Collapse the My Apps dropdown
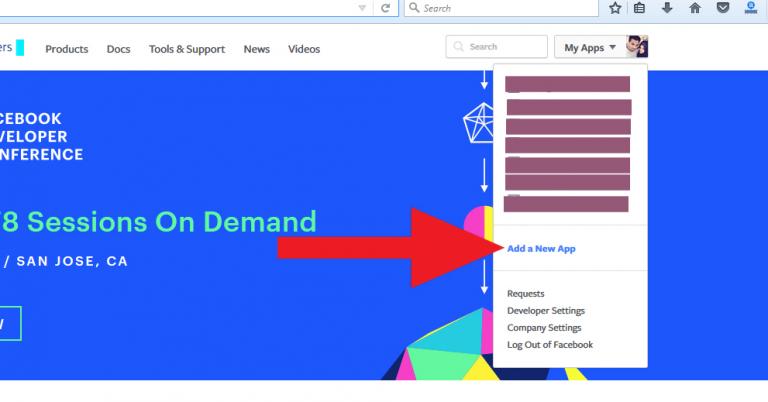The height and width of the screenshot is (402, 768). point(590,47)
